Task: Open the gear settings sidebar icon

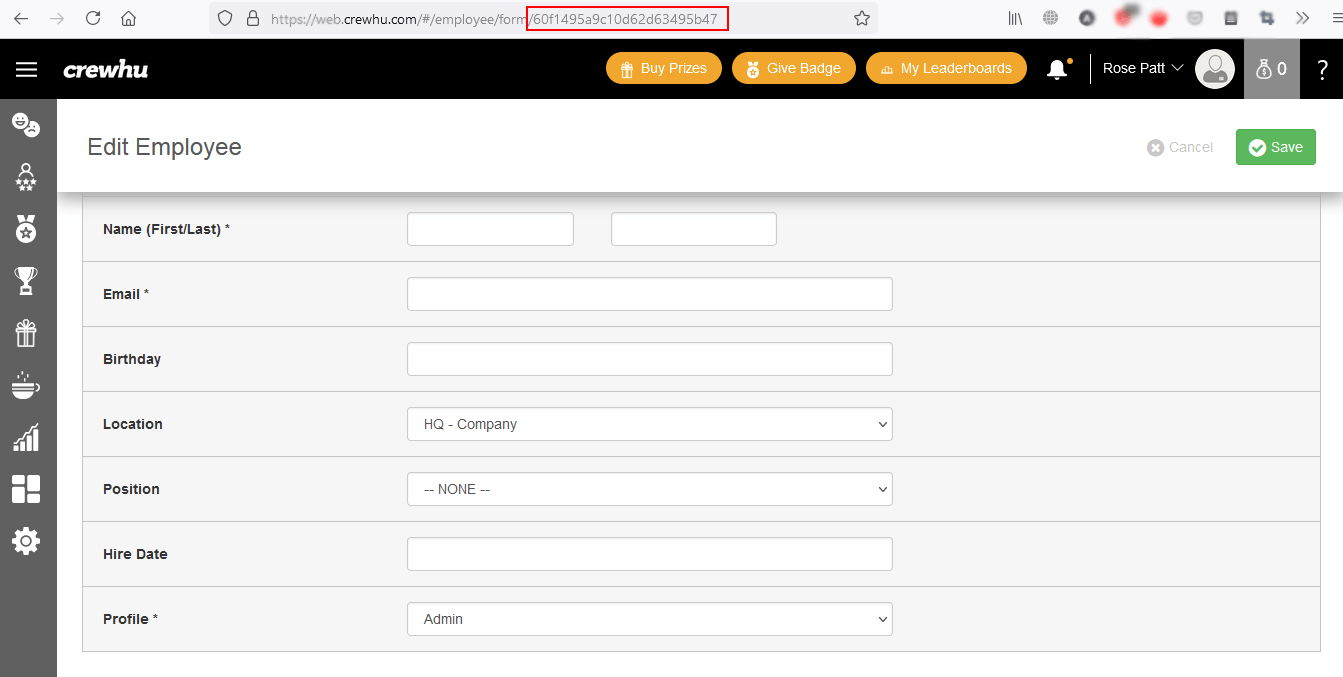Action: click(26, 541)
